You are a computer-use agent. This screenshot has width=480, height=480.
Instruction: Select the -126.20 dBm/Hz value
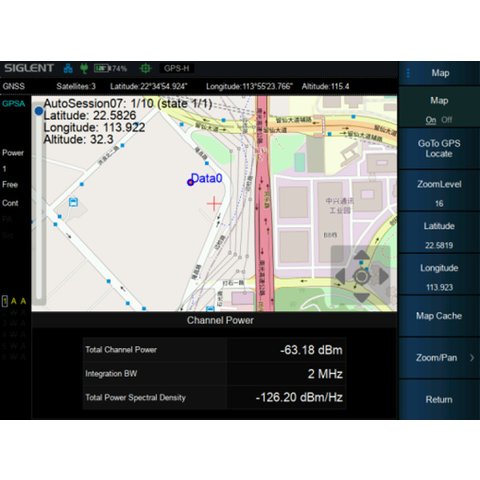pyautogui.click(x=299, y=397)
